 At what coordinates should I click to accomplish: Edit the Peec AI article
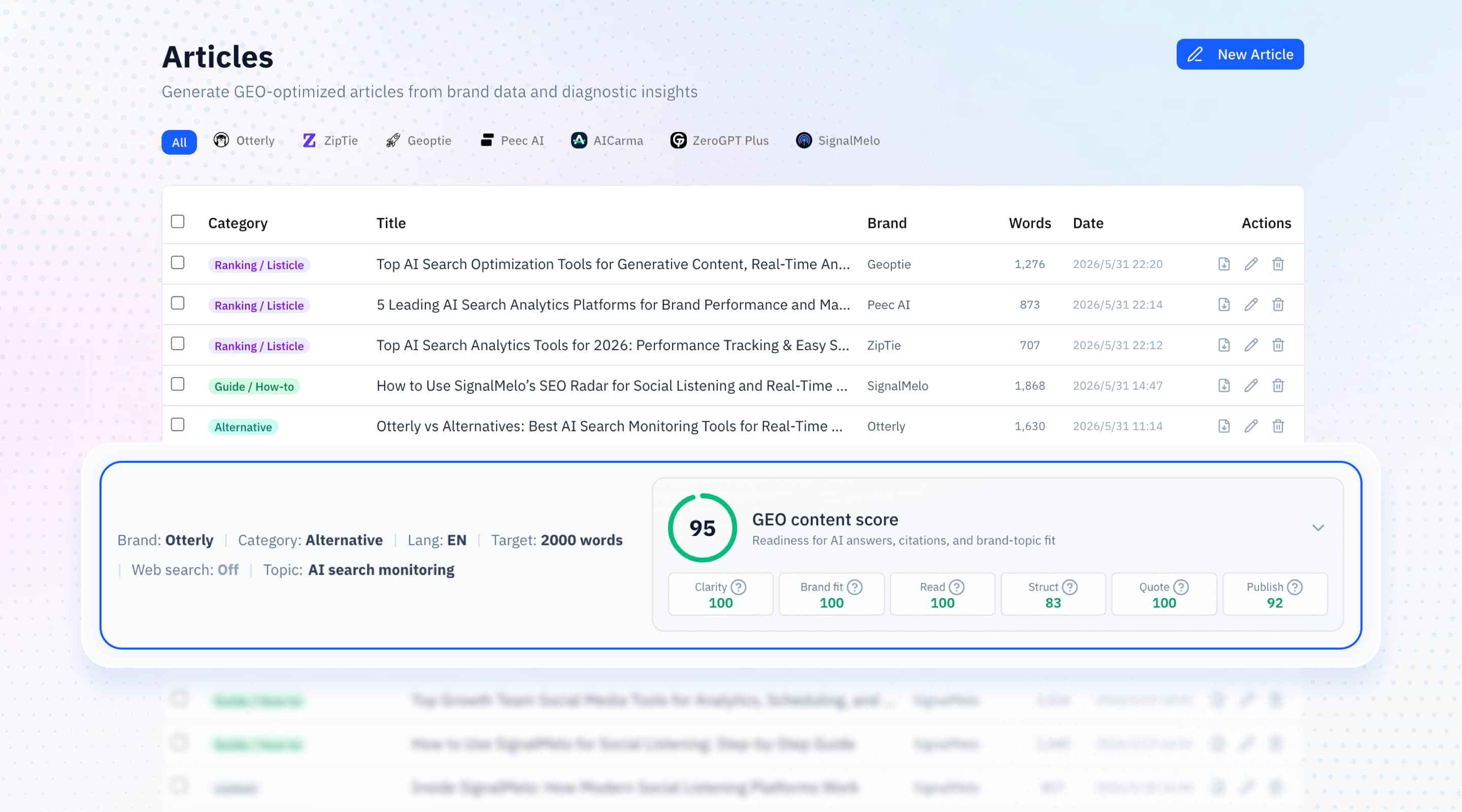coord(1251,304)
